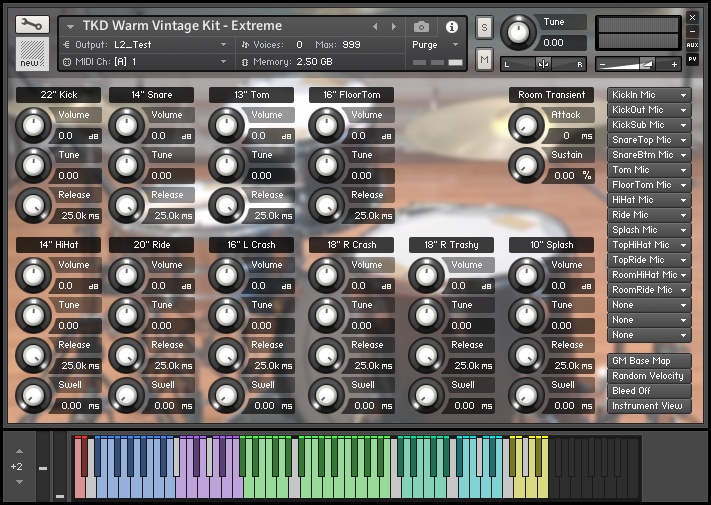This screenshot has height=505, width=711.
Task: Open the Purge dropdown menu
Action: [x=435, y=45]
